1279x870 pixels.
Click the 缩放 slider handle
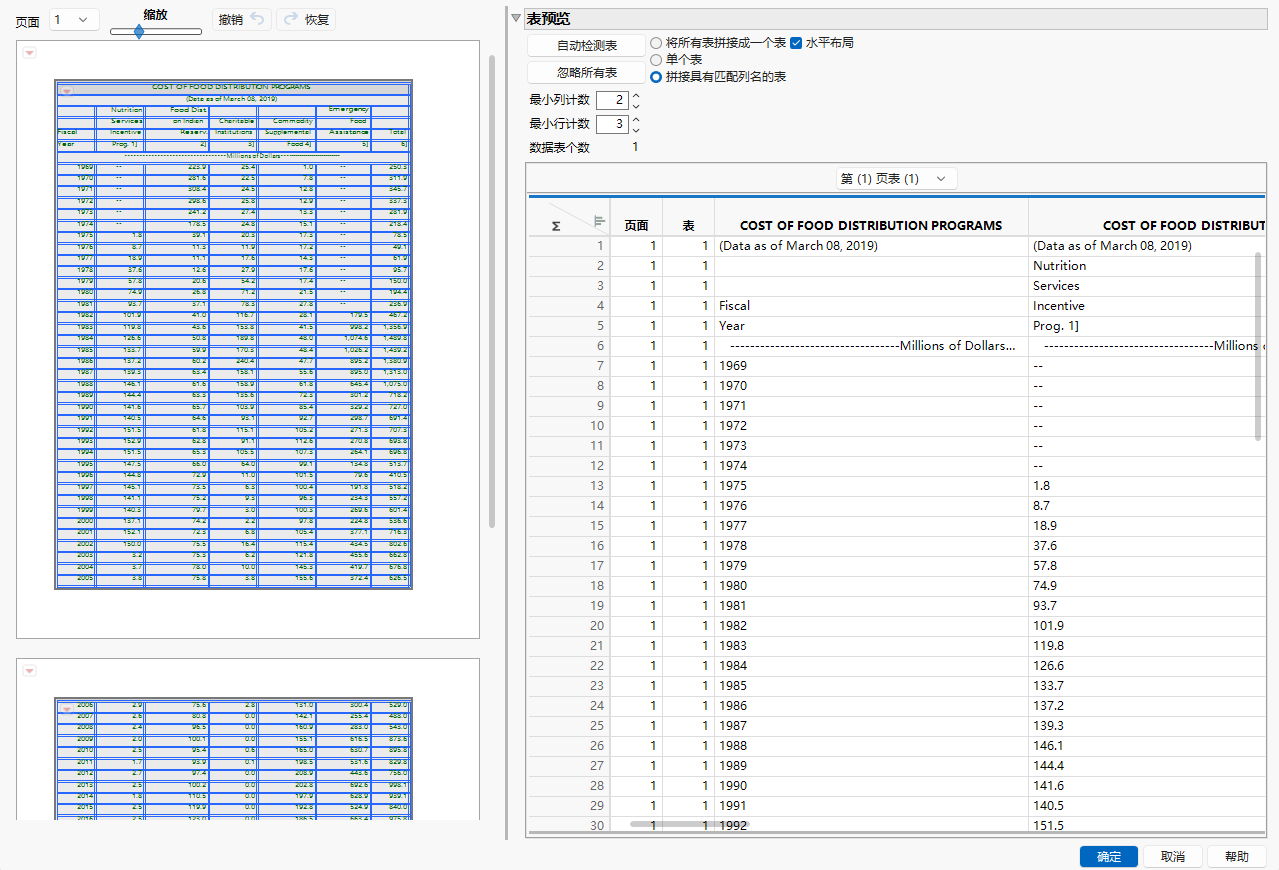(139, 31)
